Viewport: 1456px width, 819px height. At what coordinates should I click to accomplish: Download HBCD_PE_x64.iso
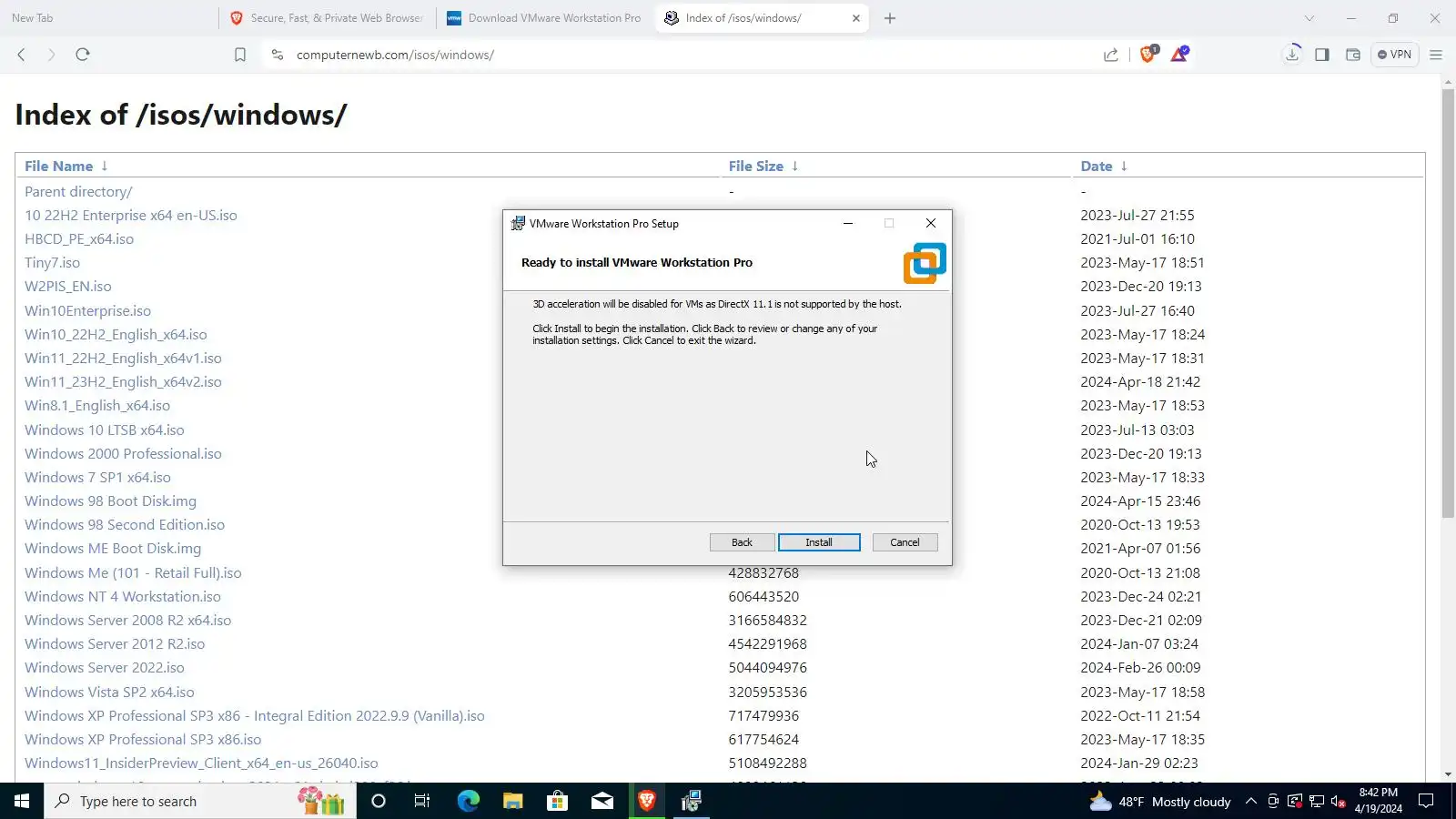[79, 239]
